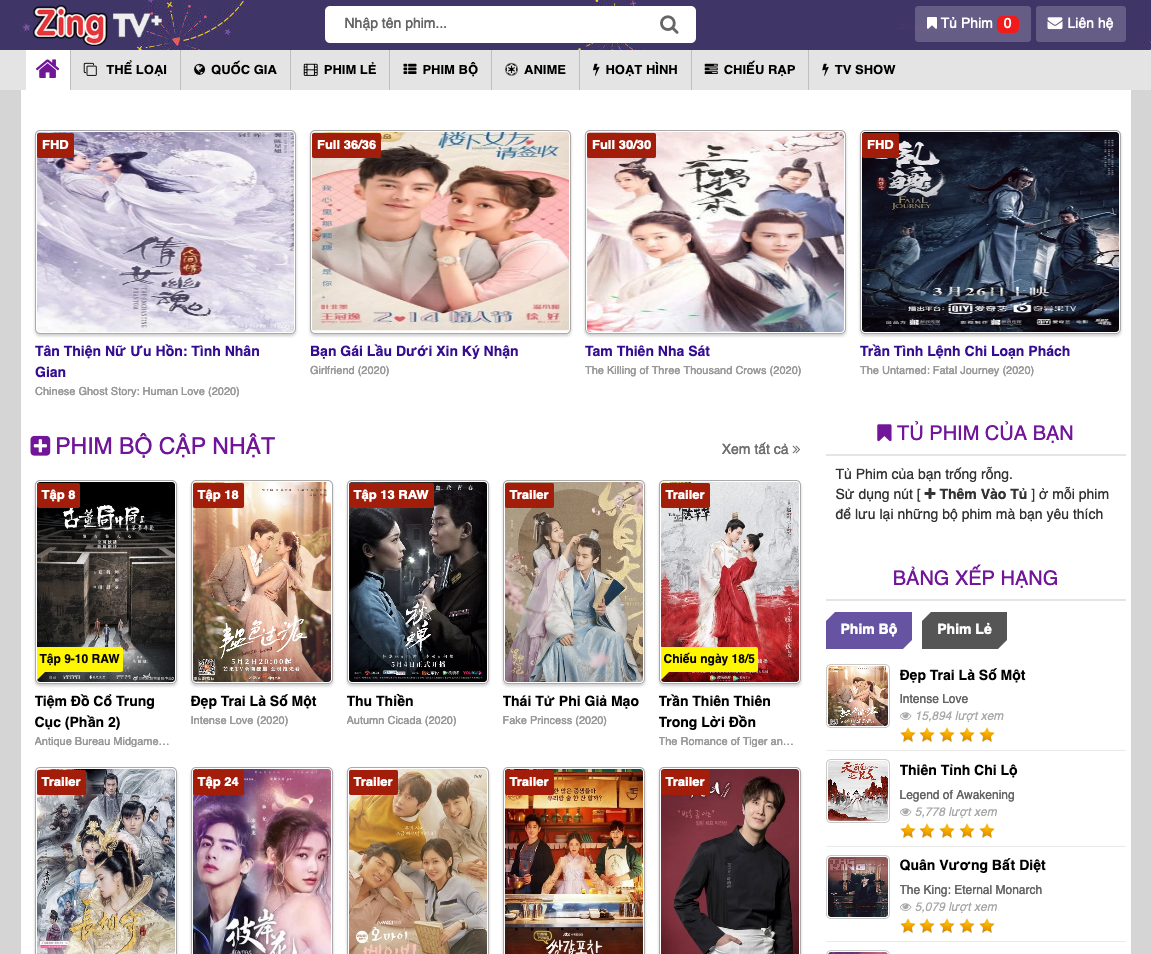Click the Phim Bộ Cập Nhật heading
Viewport: 1151px width, 954px height.
coord(165,446)
